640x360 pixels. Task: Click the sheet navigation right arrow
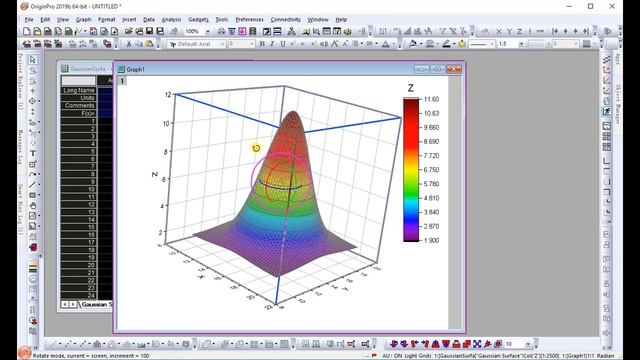point(73,304)
